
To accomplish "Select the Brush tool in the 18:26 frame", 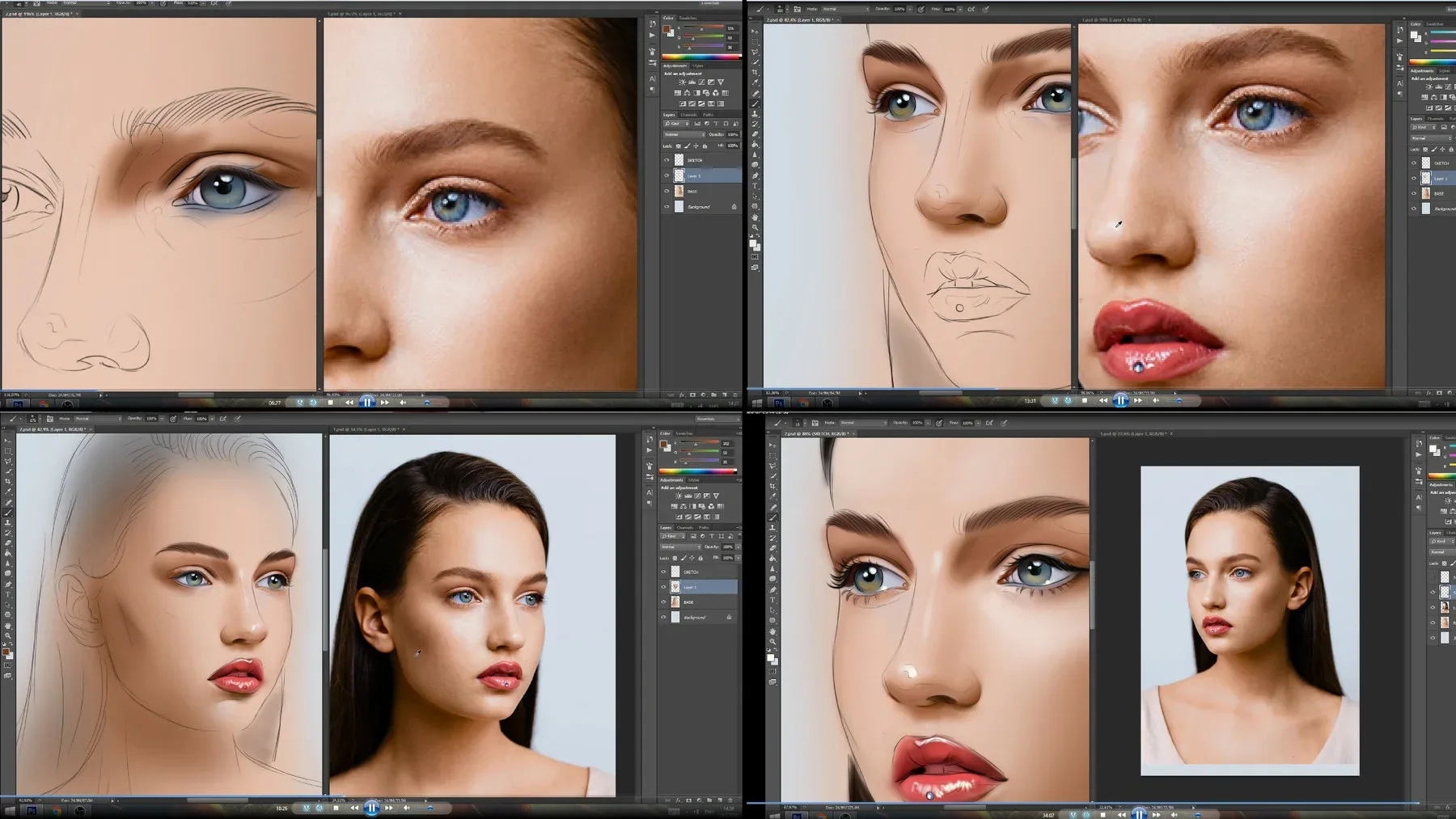I will pos(7,513).
